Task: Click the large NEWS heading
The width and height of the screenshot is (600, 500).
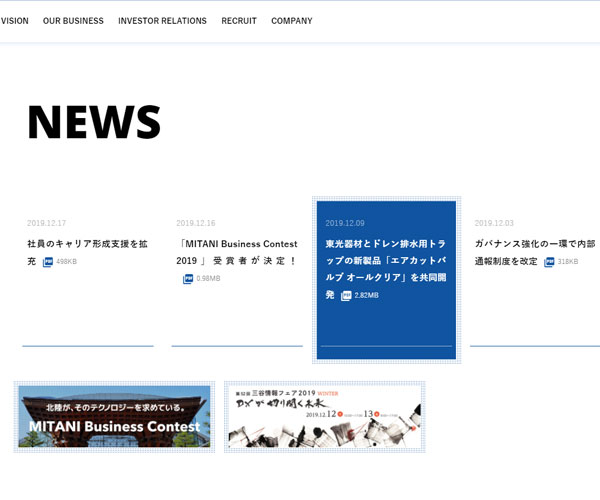Action: [x=94, y=122]
